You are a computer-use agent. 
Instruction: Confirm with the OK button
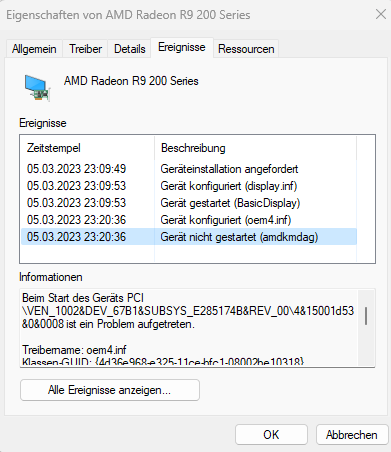pos(271,435)
